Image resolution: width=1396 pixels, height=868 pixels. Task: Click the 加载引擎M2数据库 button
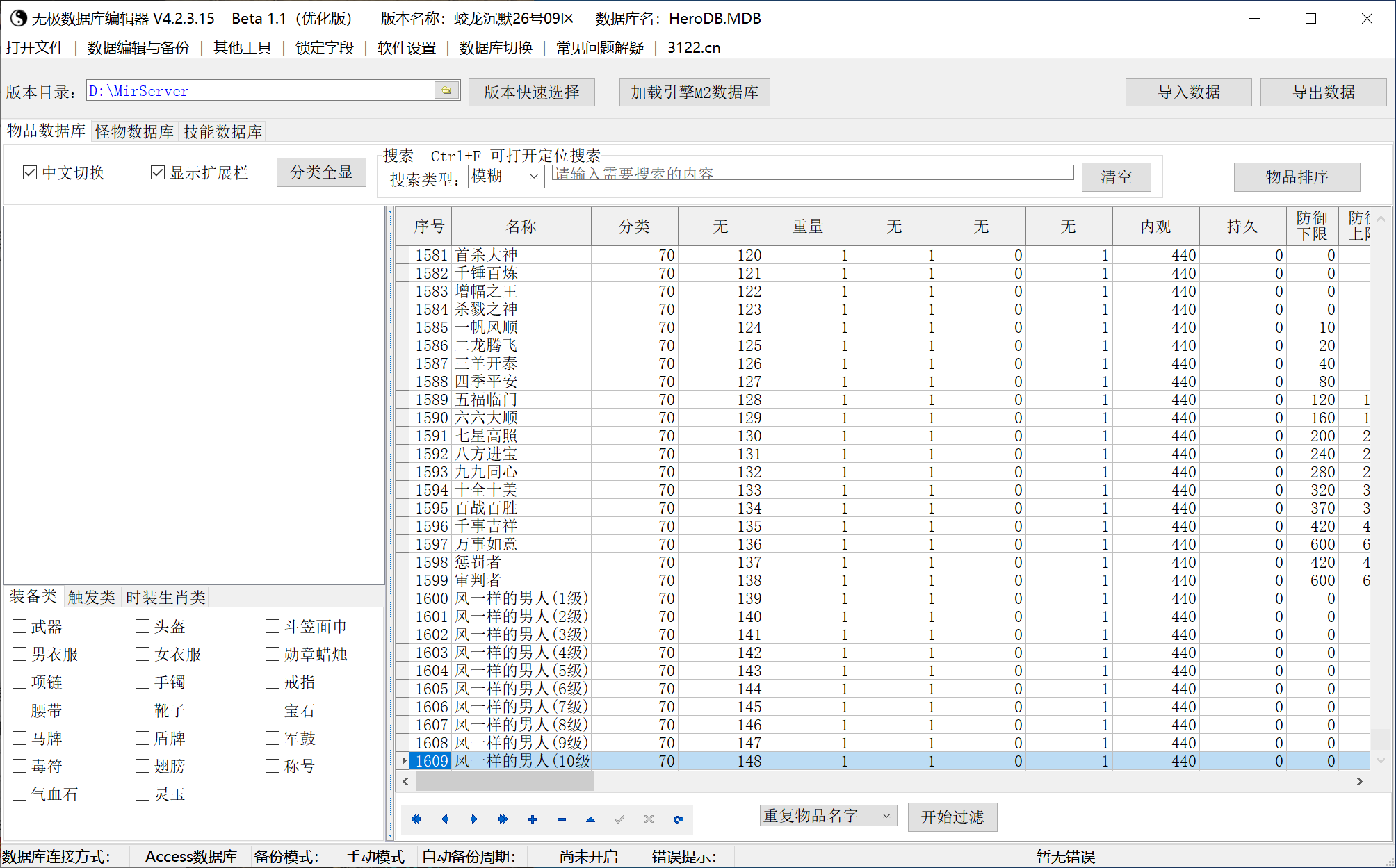(x=695, y=92)
